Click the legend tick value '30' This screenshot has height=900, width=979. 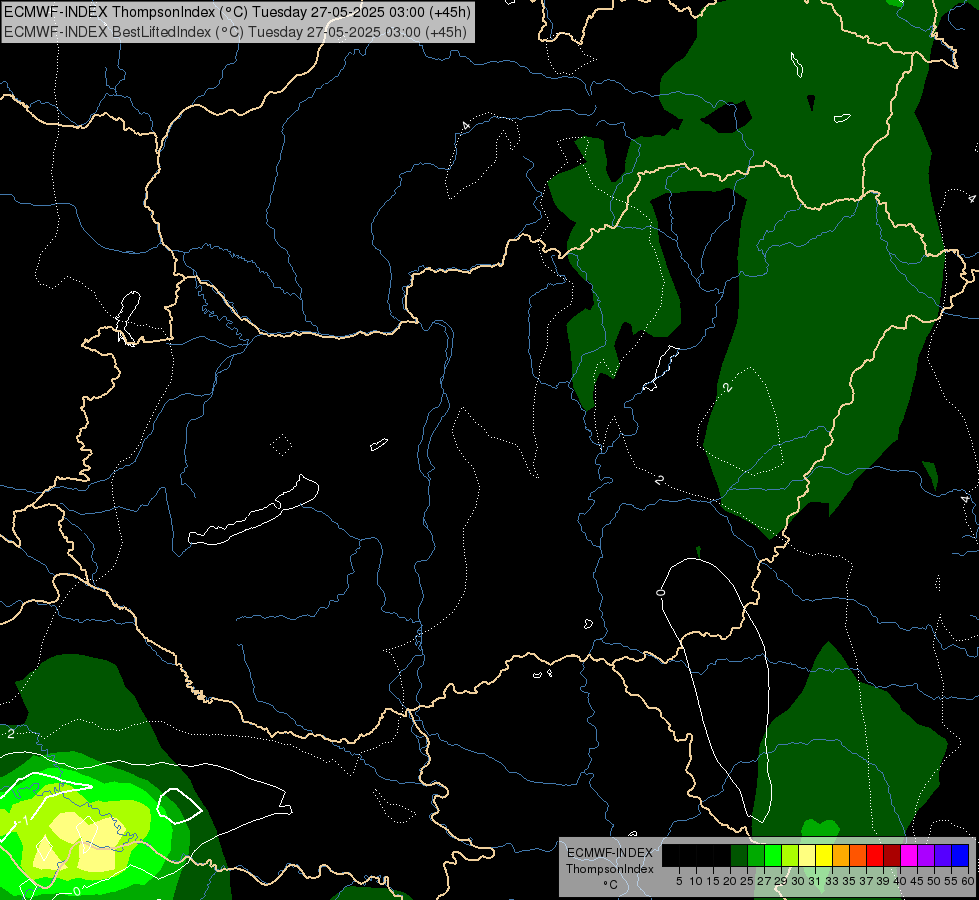click(x=798, y=881)
